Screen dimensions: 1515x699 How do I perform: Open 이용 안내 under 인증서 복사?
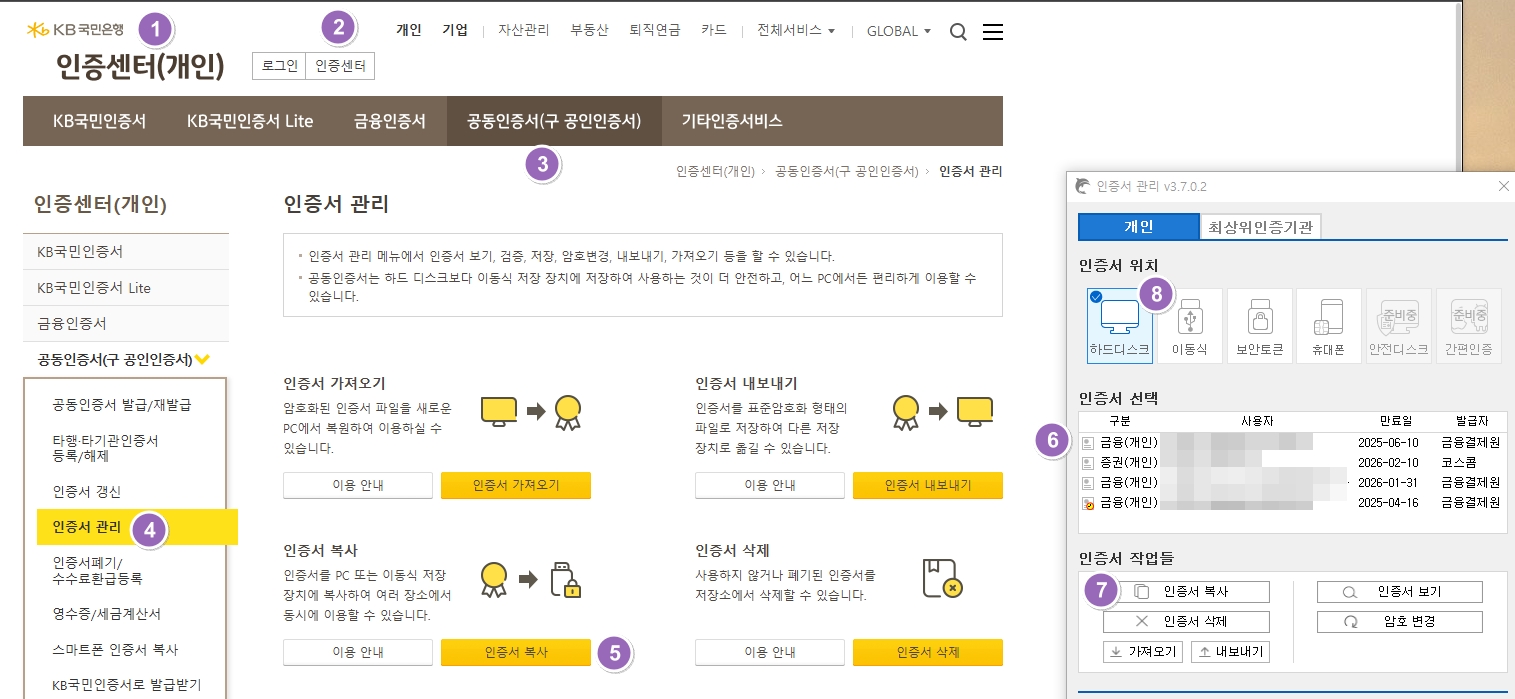point(358,652)
